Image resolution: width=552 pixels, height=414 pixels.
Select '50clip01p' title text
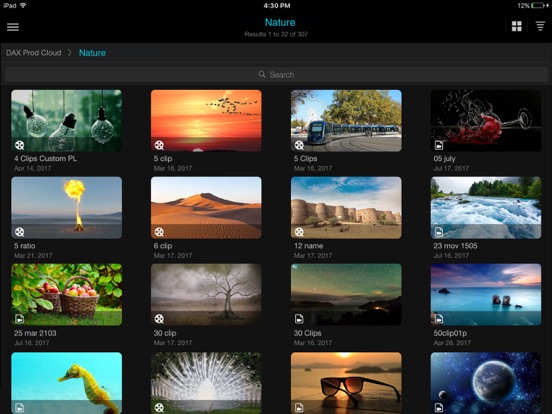click(450, 333)
